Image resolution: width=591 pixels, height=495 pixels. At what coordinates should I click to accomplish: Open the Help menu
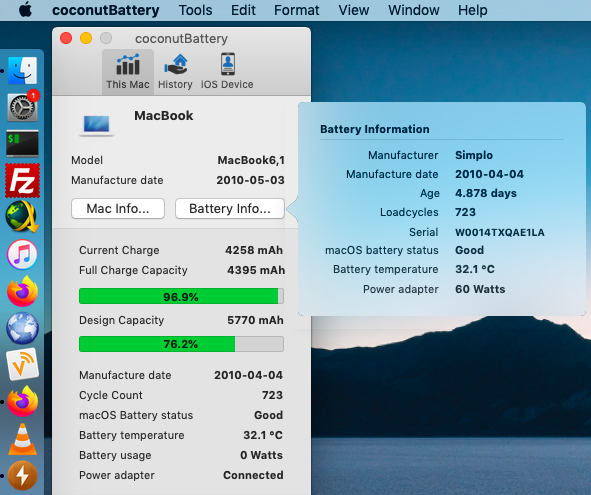(x=473, y=10)
